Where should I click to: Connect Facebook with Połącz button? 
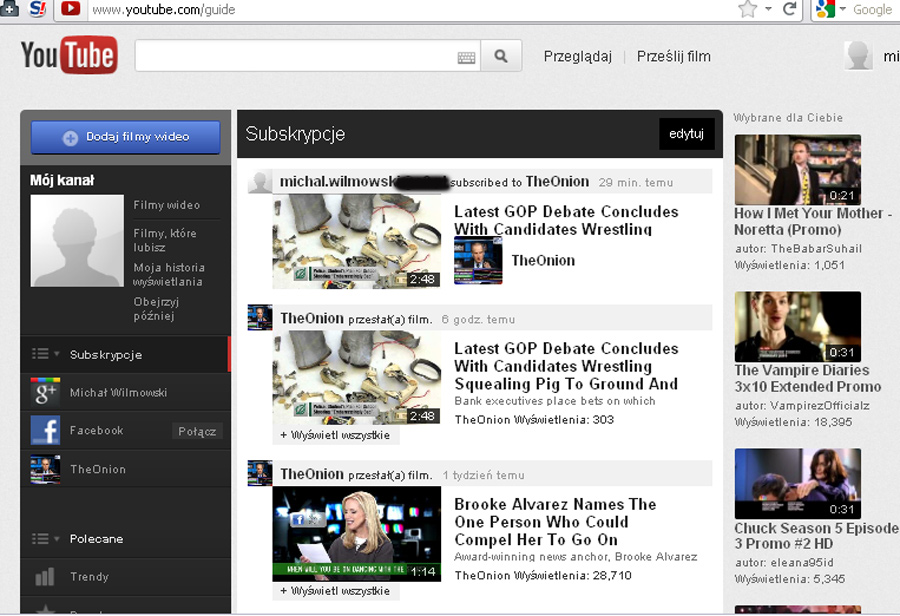pos(196,432)
